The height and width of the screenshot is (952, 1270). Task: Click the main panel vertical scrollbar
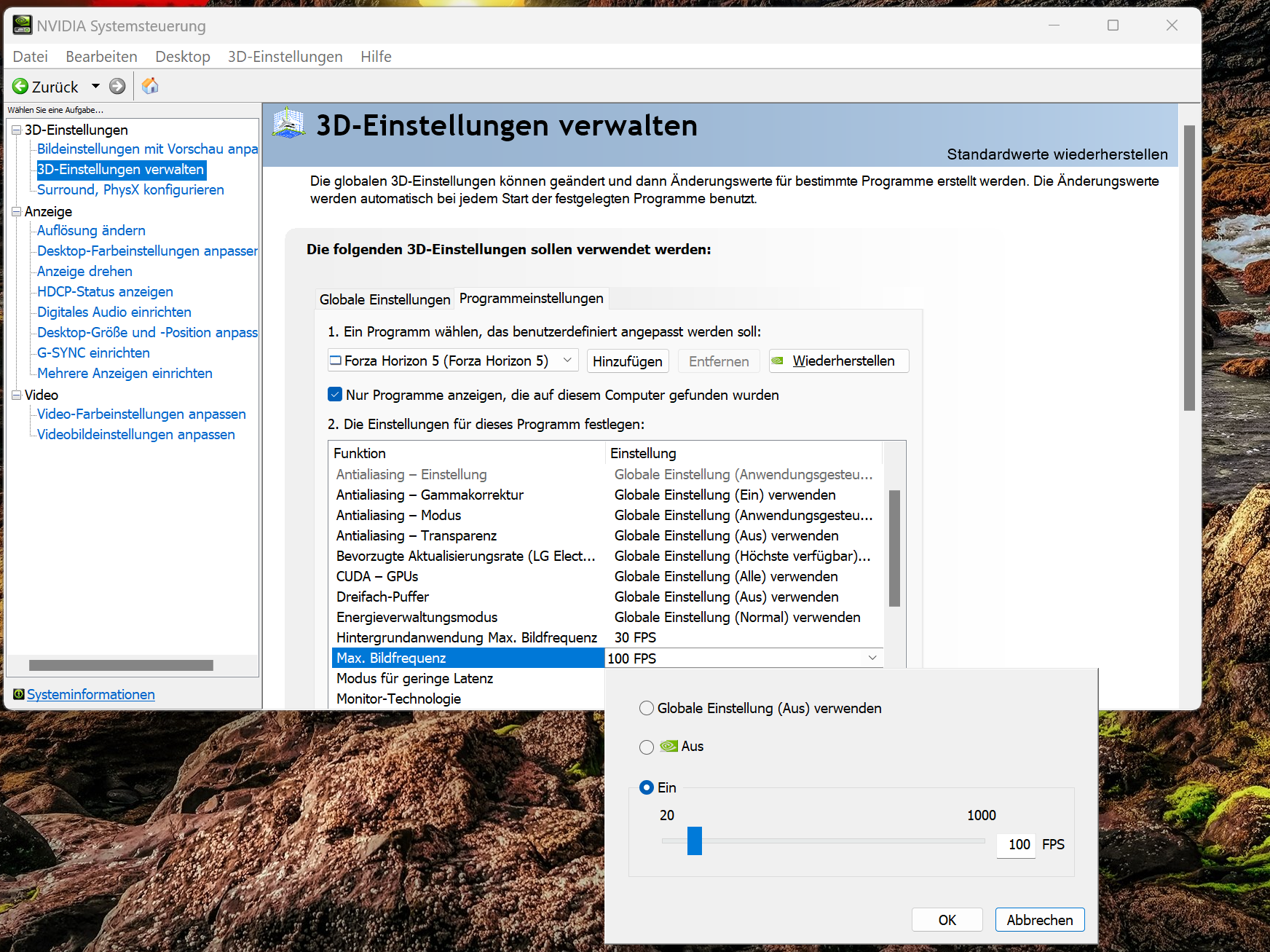(1189, 268)
